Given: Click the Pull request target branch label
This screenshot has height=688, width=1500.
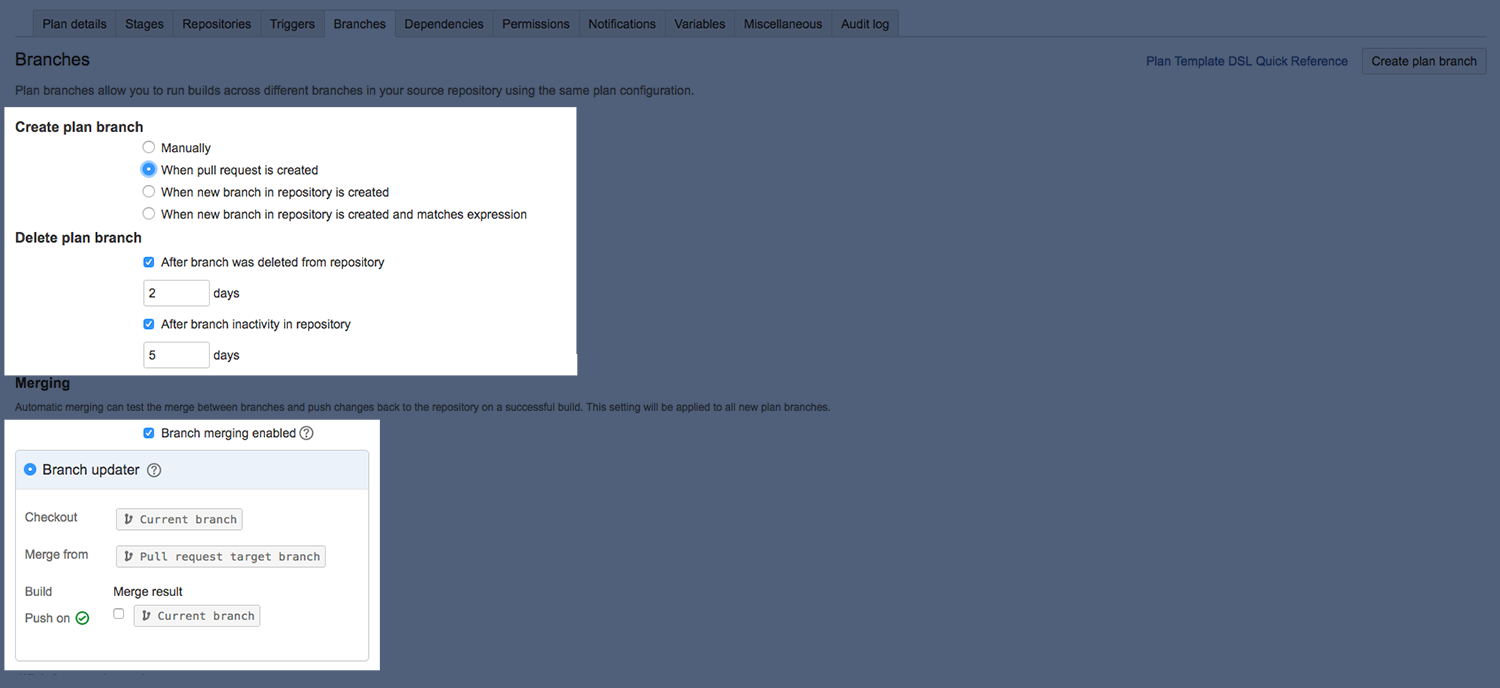Looking at the screenshot, I should click(x=221, y=556).
